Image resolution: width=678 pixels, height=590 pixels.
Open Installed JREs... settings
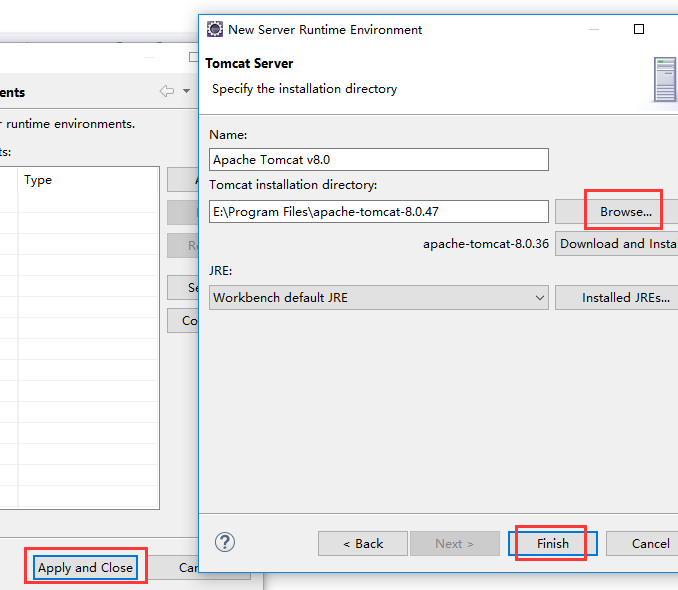click(617, 298)
